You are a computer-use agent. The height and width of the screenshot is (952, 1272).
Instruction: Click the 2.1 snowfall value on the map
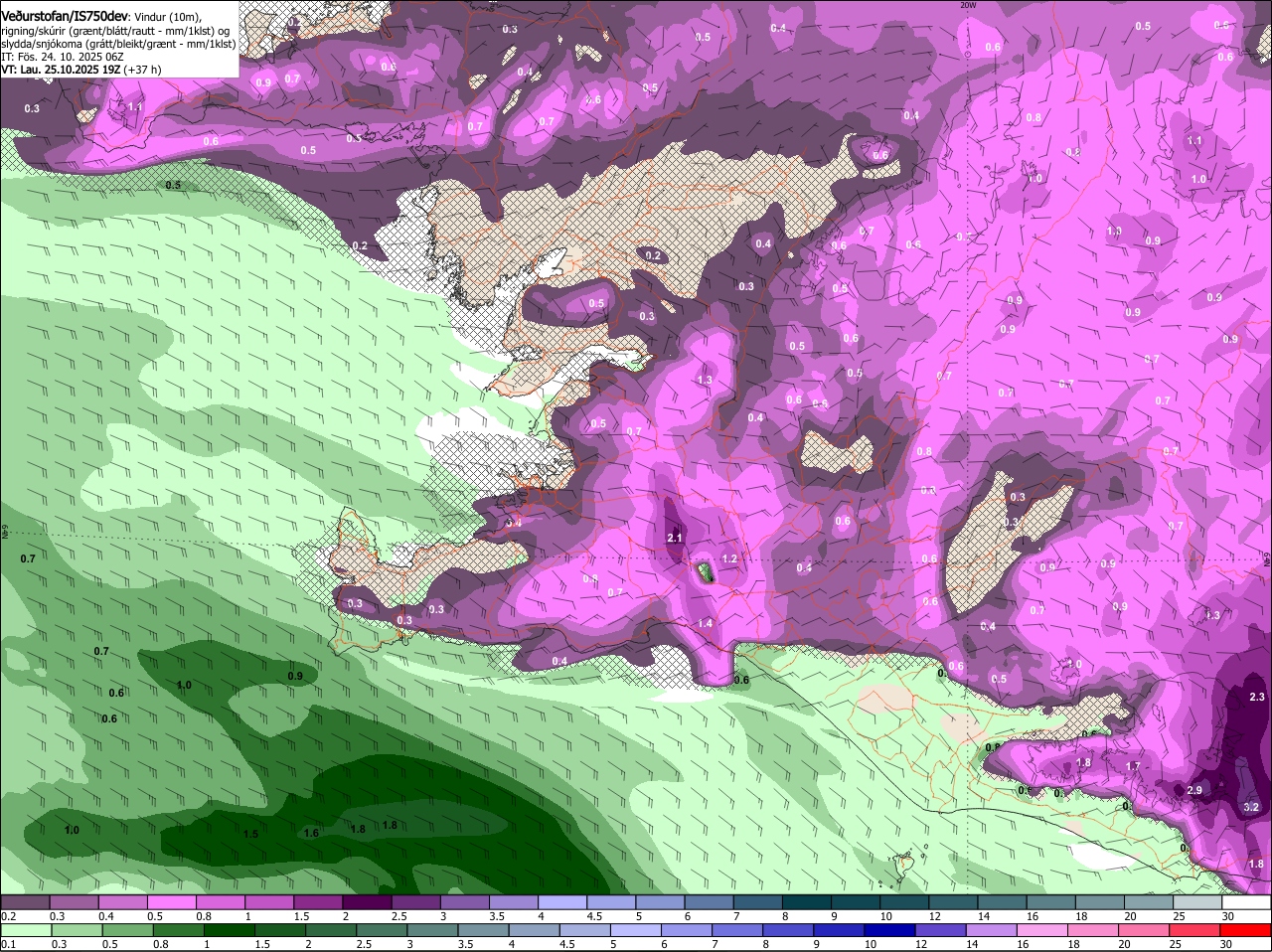point(675,538)
